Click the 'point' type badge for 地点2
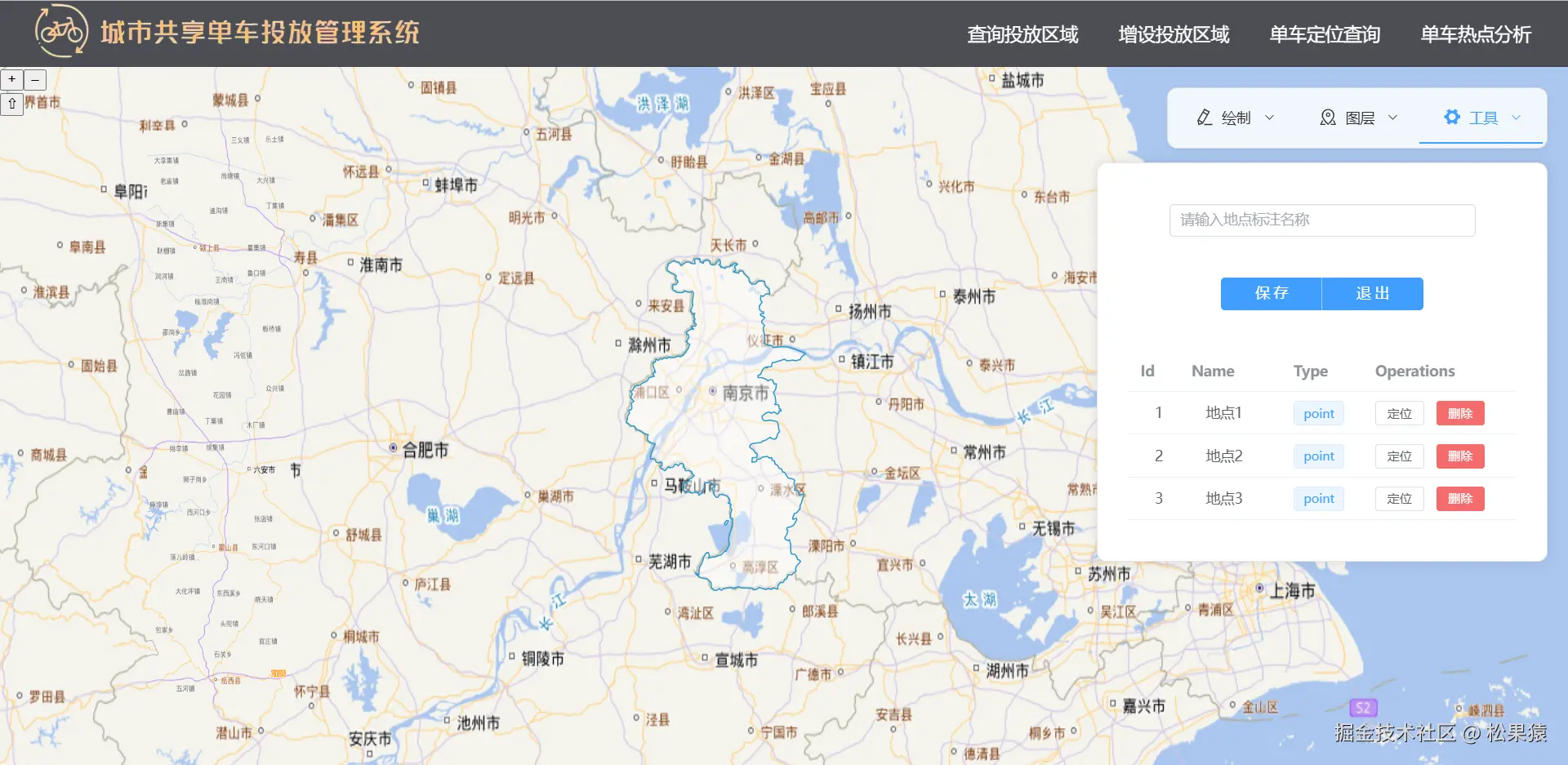This screenshot has height=765, width=1568. 1318,456
